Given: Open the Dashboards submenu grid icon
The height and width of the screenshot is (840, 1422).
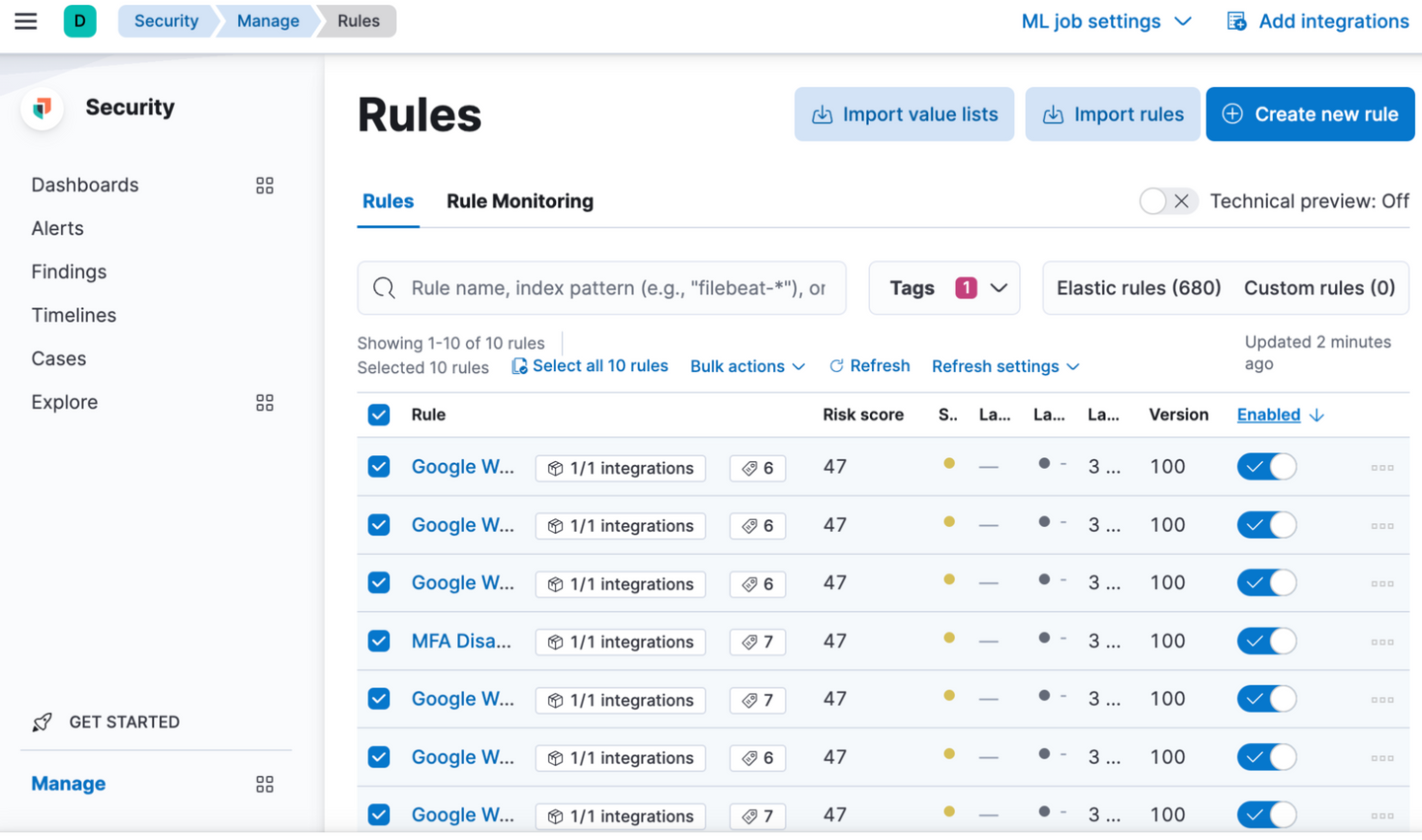Looking at the screenshot, I should tap(265, 186).
